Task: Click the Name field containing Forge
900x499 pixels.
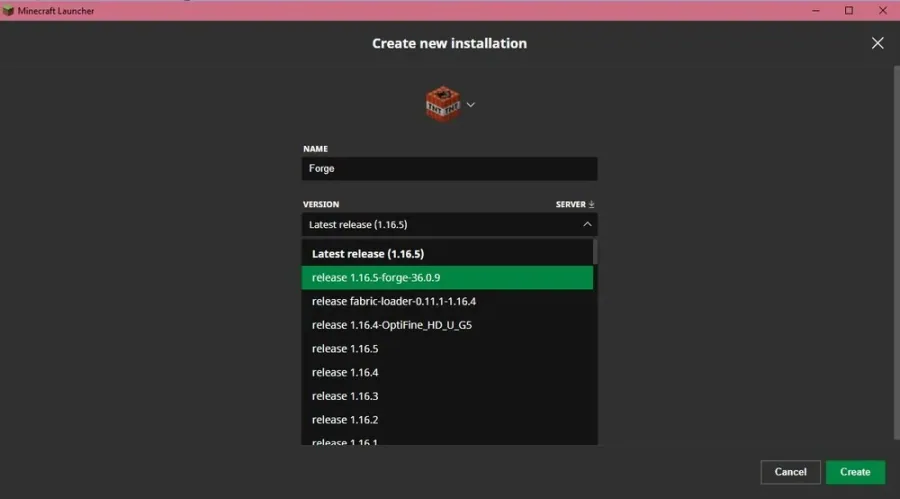Action: [x=449, y=169]
